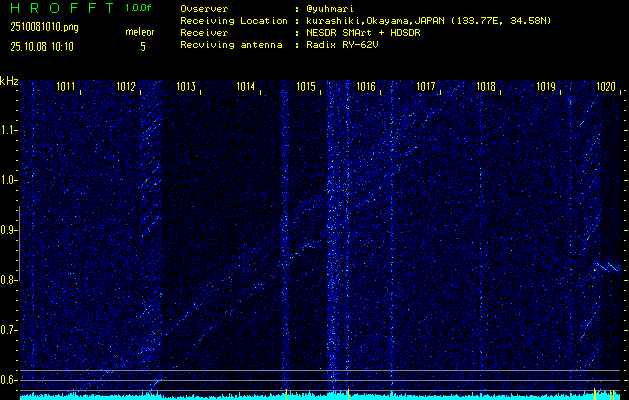This screenshot has width=629, height=400.
Task: Click the 1019 time label
Action: click(546, 86)
